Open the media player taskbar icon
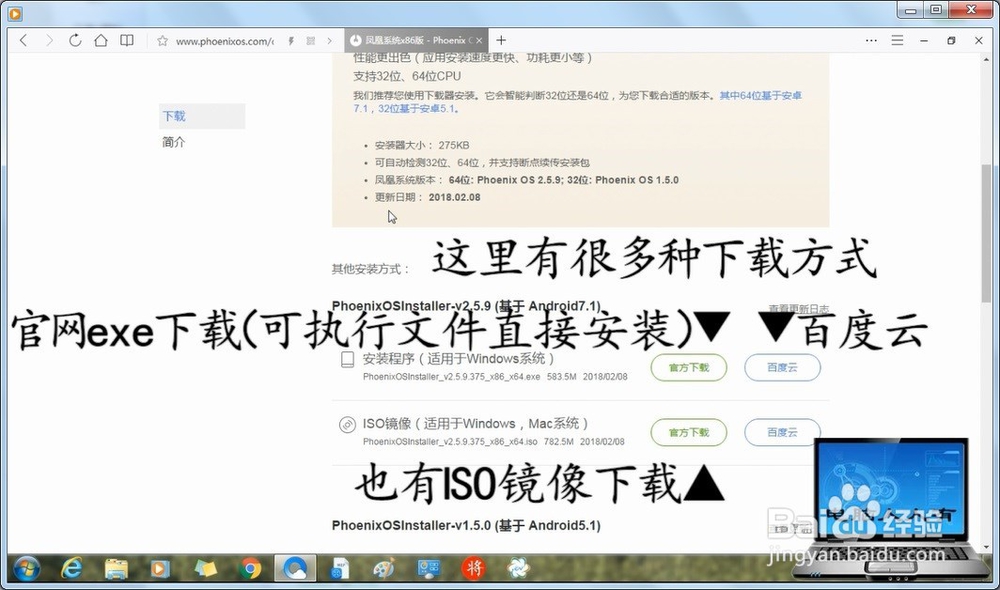The width and height of the screenshot is (1000, 590). coord(160,568)
